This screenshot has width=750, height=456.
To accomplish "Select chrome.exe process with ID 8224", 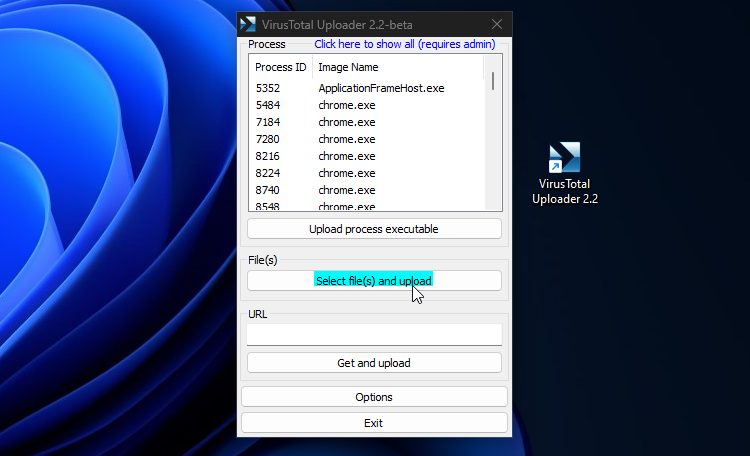I will click(367, 173).
